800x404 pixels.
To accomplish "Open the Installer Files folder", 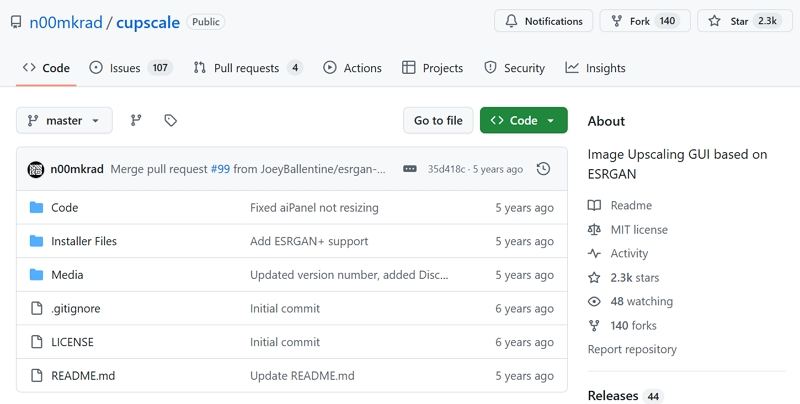I will pyautogui.click(x=84, y=241).
